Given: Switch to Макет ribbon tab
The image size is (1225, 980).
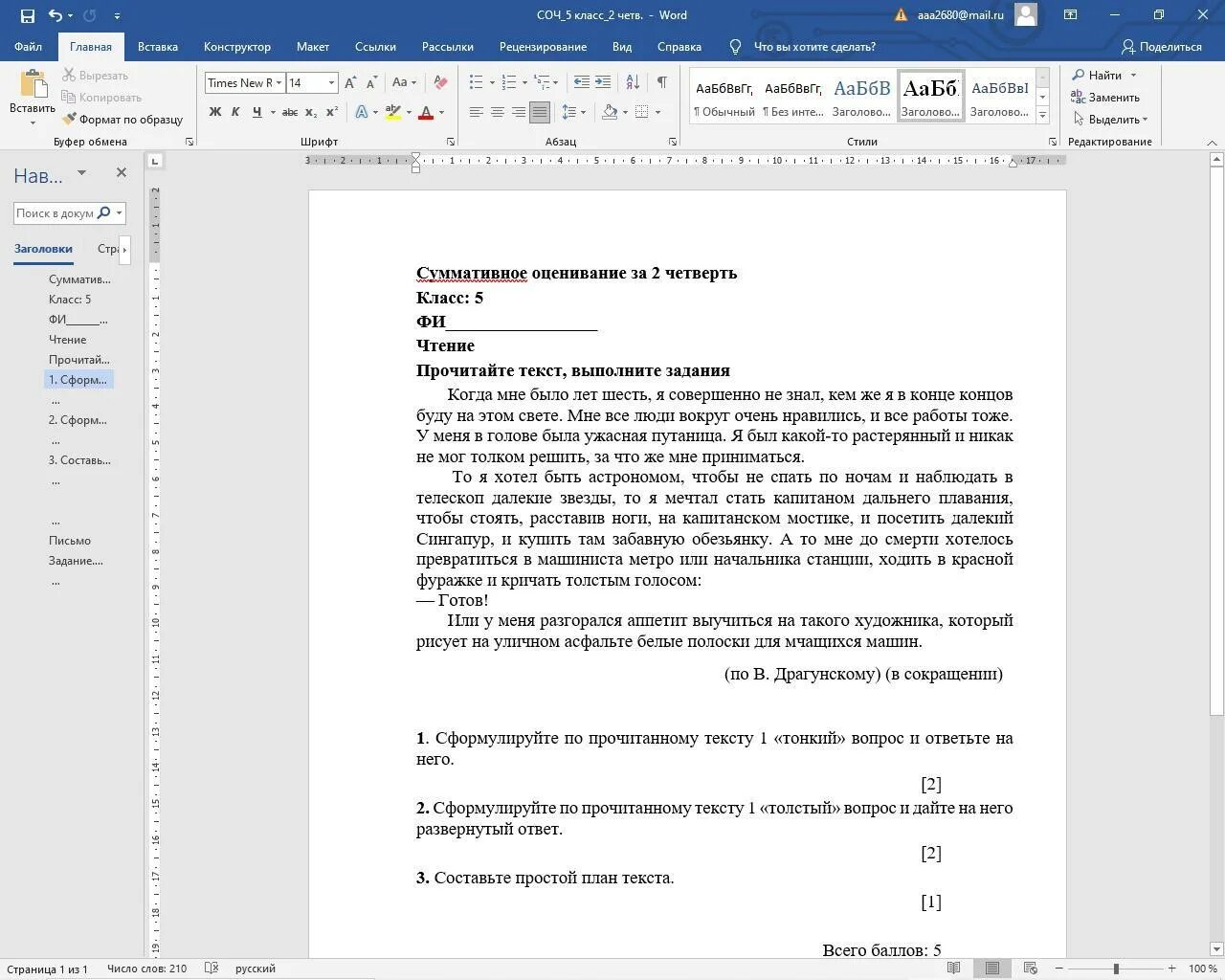Looking at the screenshot, I should coord(313,46).
